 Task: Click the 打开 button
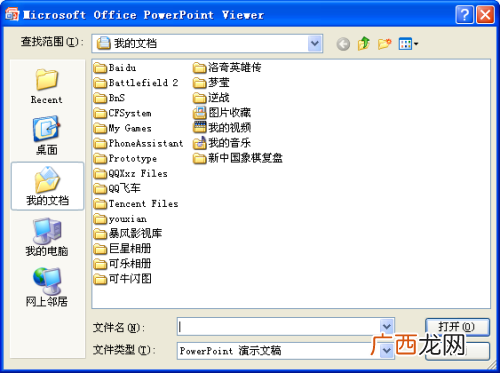pyautogui.click(x=457, y=327)
